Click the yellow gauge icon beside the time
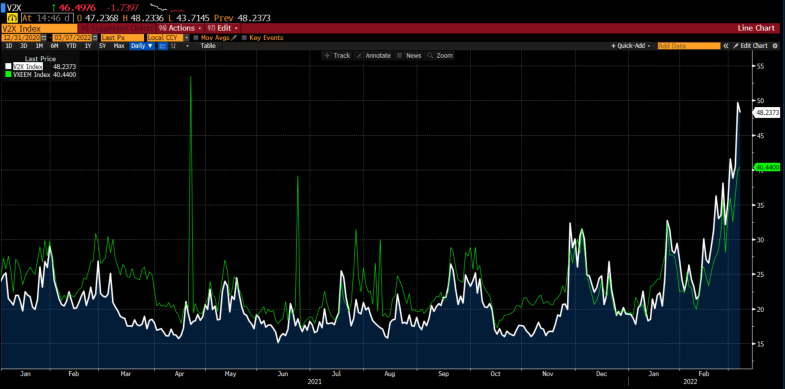The image size is (785, 389). [x=14, y=18]
